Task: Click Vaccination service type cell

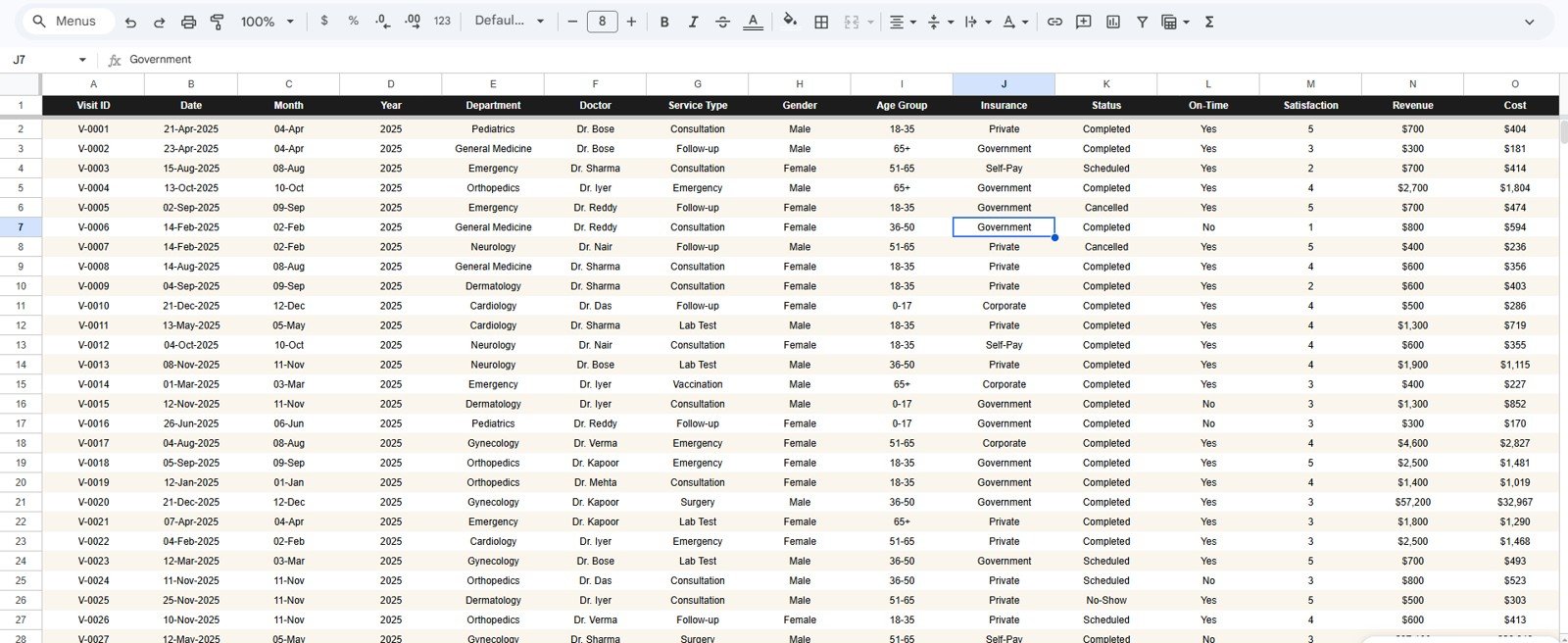Action: pos(697,384)
